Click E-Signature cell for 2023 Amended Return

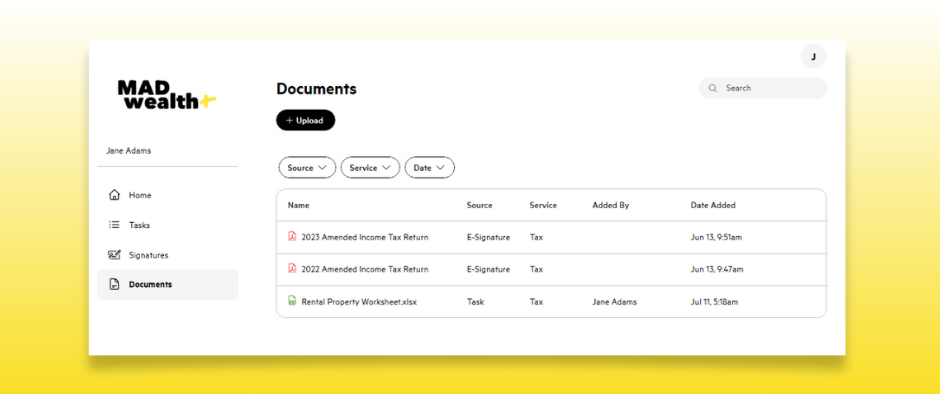pos(489,237)
